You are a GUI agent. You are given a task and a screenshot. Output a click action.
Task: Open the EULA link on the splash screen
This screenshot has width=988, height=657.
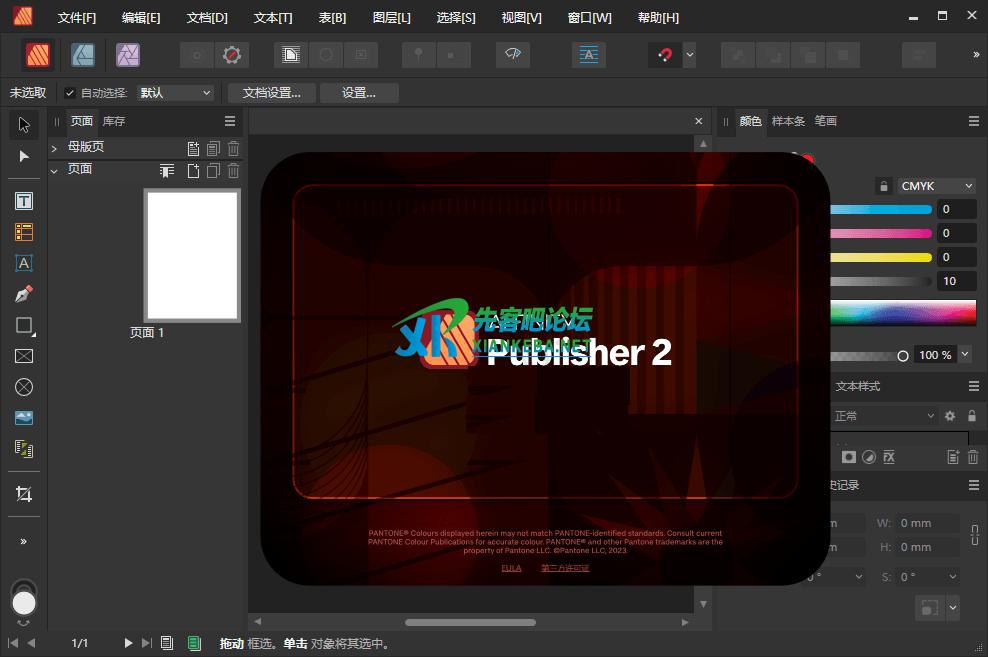(x=511, y=568)
